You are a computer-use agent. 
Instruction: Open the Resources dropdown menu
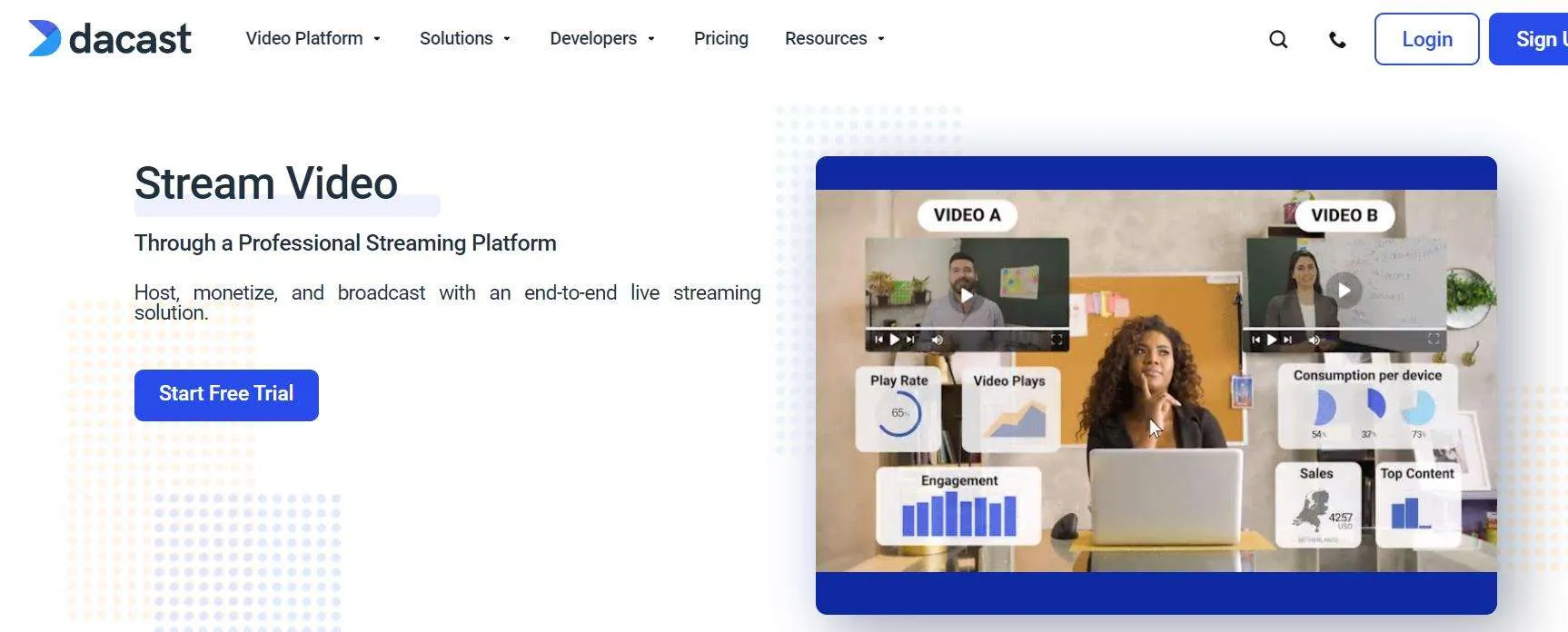835,38
